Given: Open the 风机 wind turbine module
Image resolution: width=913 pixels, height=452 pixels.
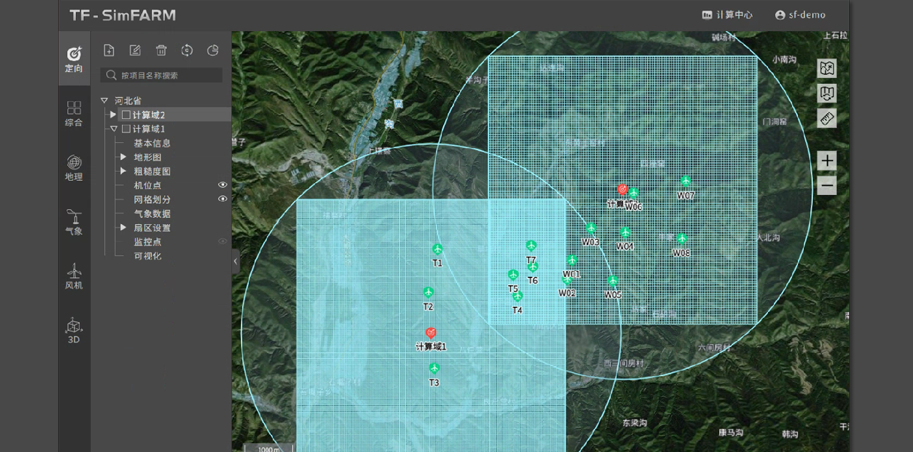Looking at the screenshot, I should 74,277.
